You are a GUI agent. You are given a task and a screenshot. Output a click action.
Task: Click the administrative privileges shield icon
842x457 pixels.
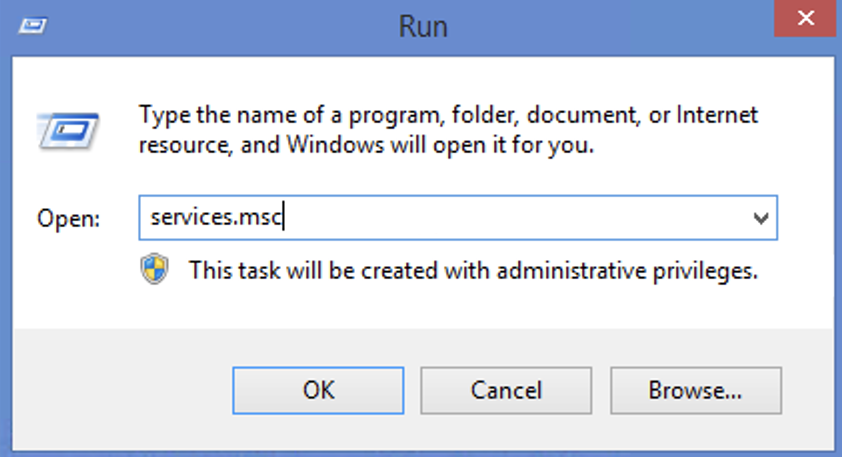tap(155, 269)
